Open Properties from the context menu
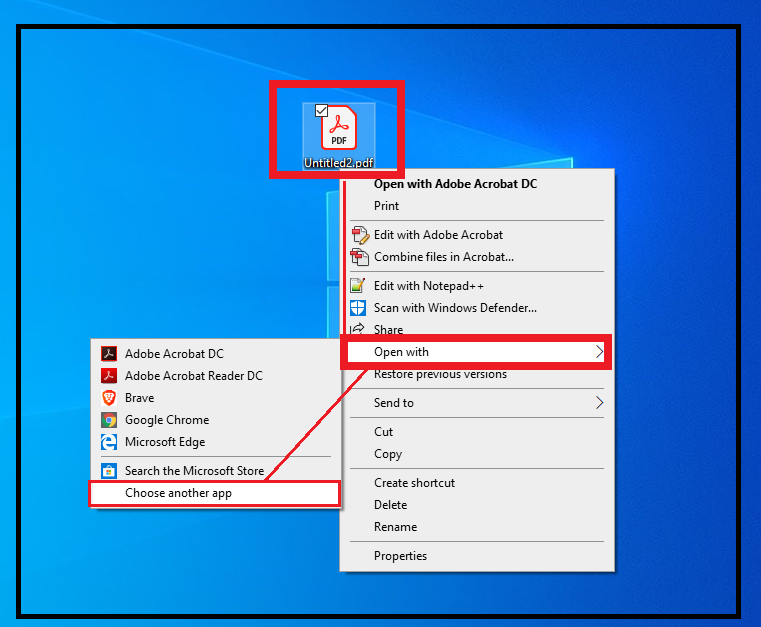This screenshot has width=761, height=627. (400, 556)
